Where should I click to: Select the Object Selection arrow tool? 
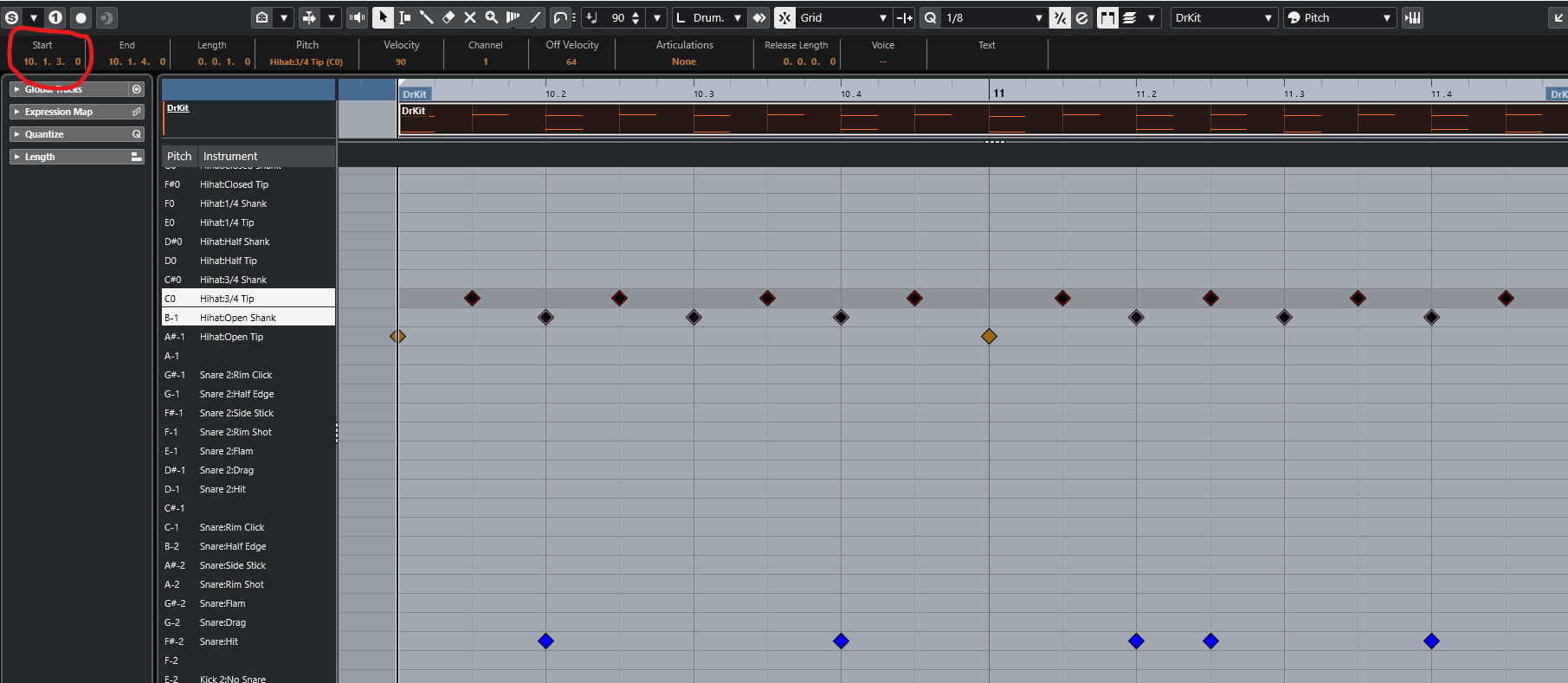(383, 17)
